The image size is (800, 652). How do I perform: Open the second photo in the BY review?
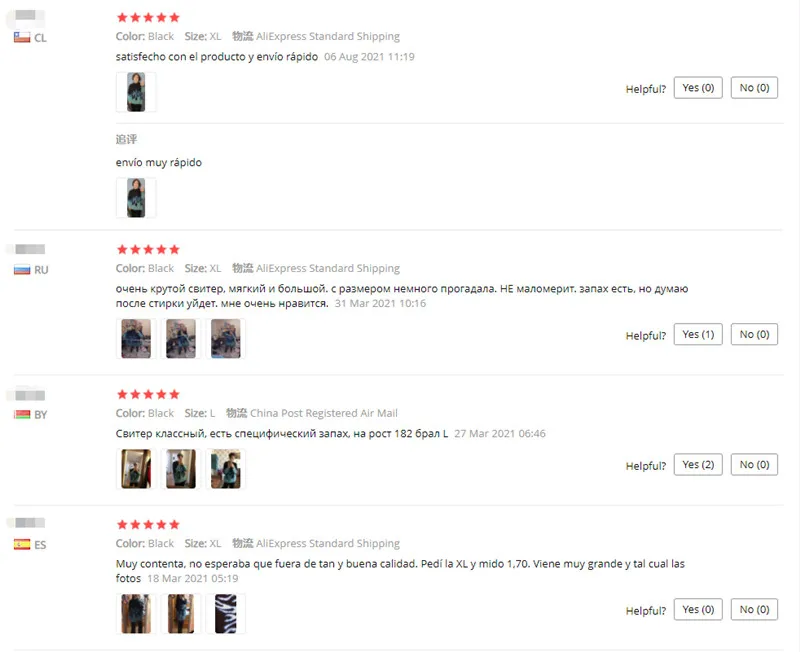[181, 469]
